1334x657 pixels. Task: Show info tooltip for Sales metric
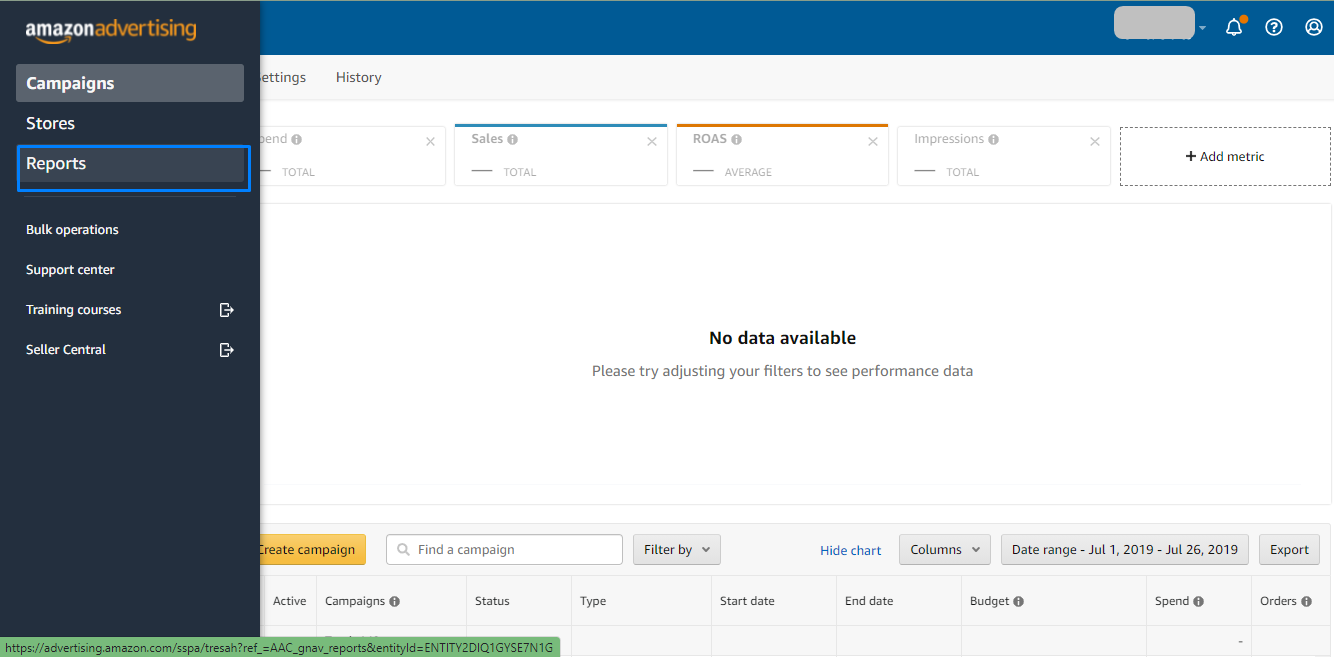coord(512,140)
